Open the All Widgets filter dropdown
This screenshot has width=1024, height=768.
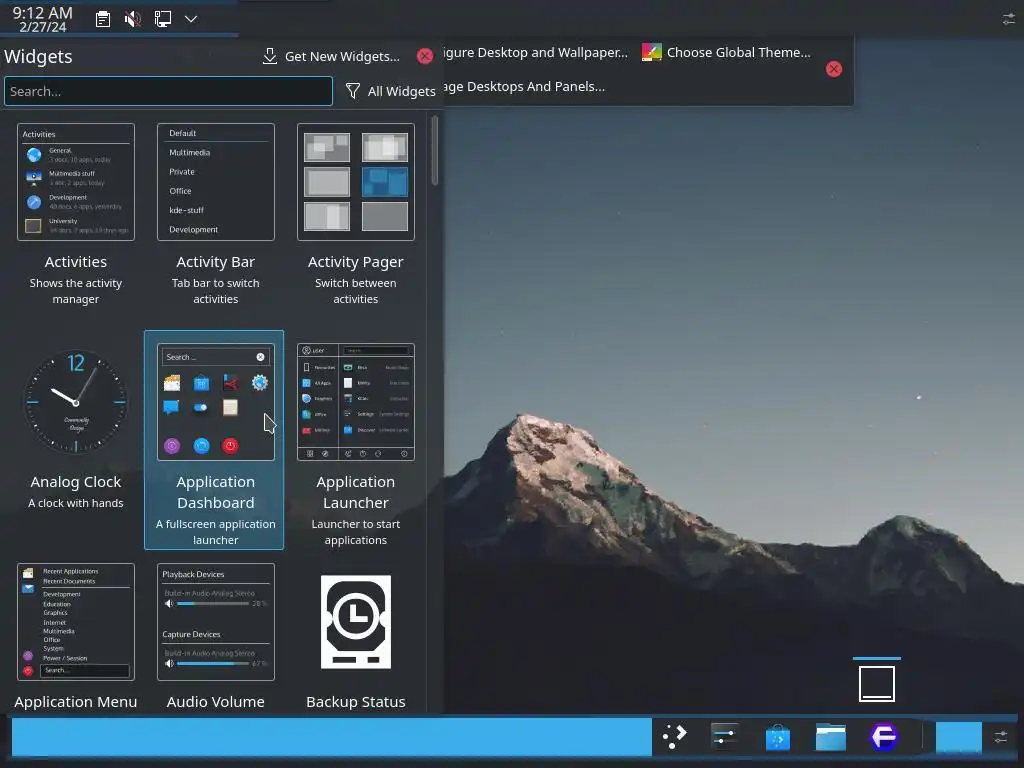point(391,91)
